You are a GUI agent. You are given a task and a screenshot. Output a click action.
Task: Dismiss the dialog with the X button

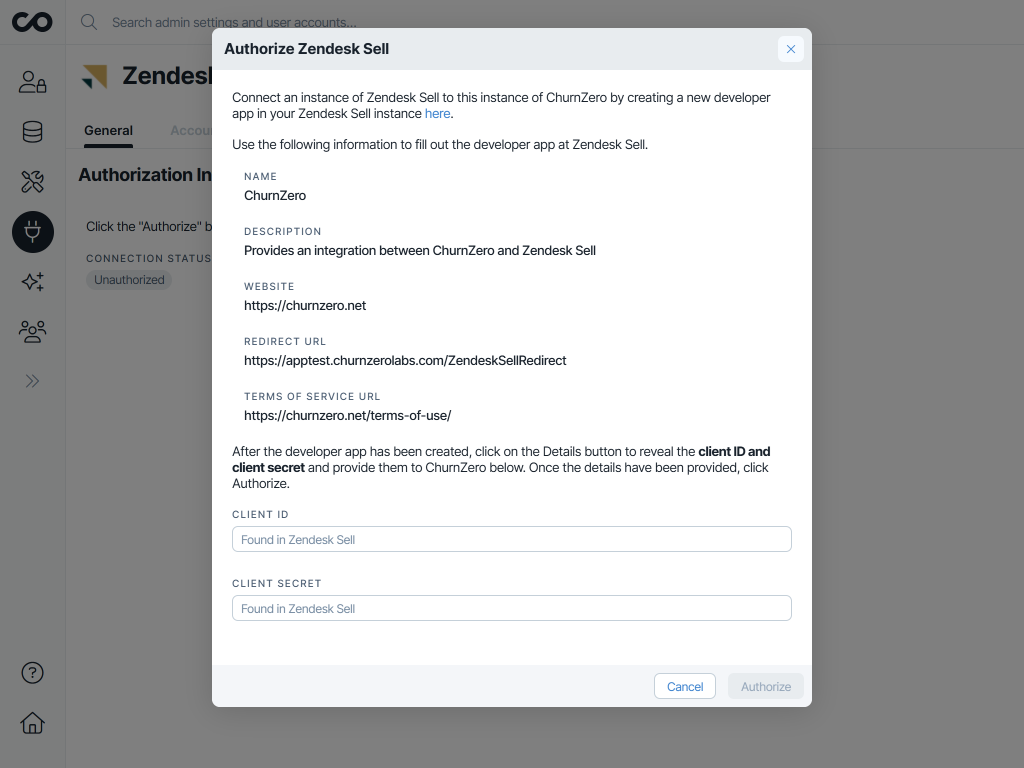(x=790, y=48)
